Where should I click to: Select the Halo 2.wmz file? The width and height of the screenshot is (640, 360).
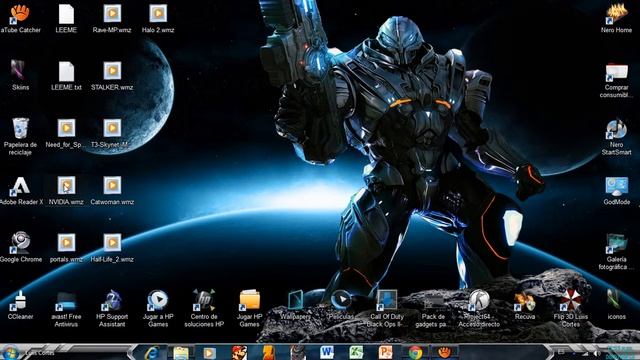158,18
